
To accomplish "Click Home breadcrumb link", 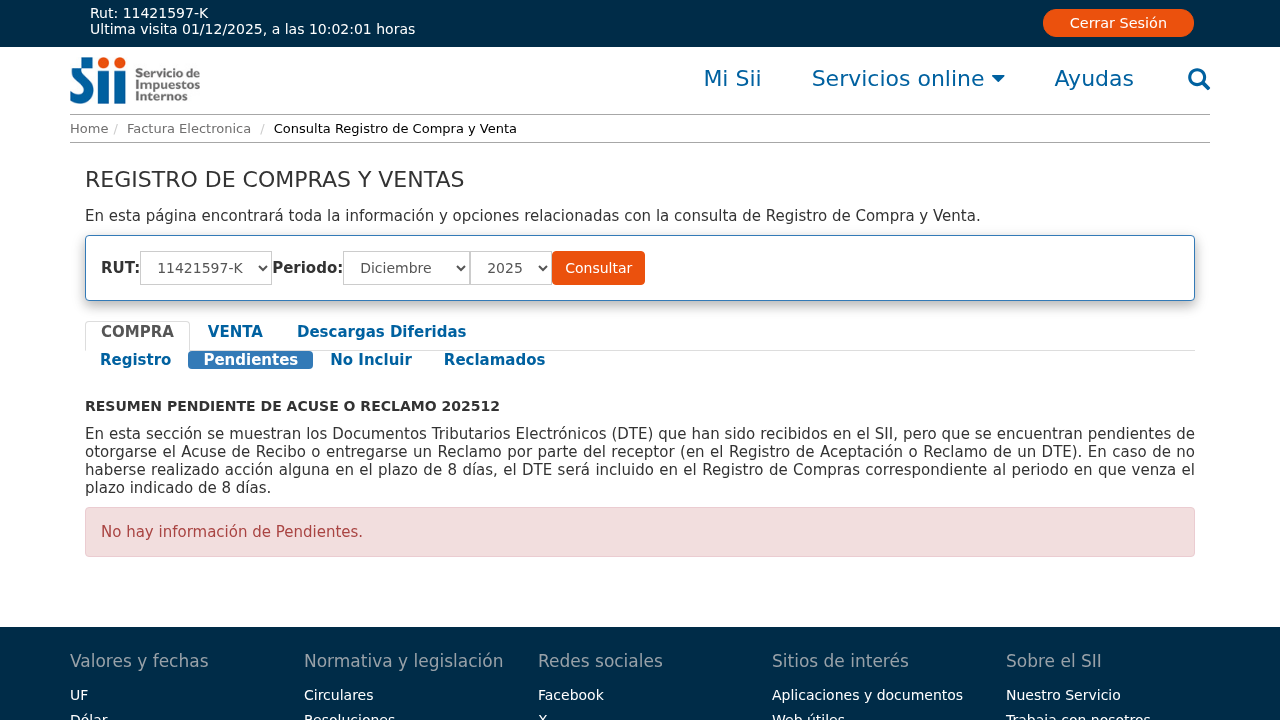I will (89, 129).
